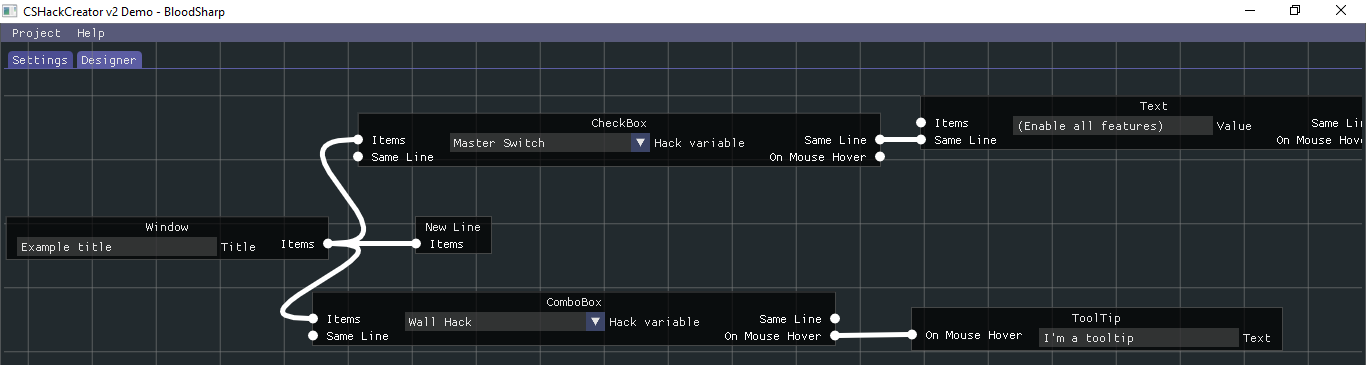
Task: Click the Master Switch combo field
Action: [x=550, y=143]
